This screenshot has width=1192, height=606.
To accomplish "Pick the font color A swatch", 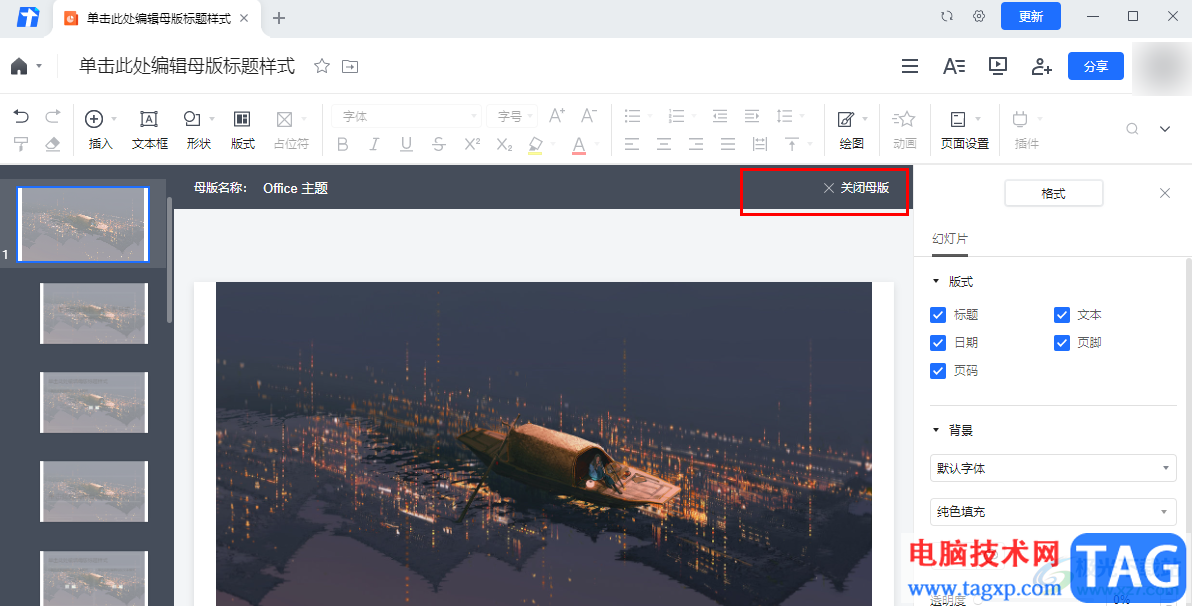I will tap(579, 144).
